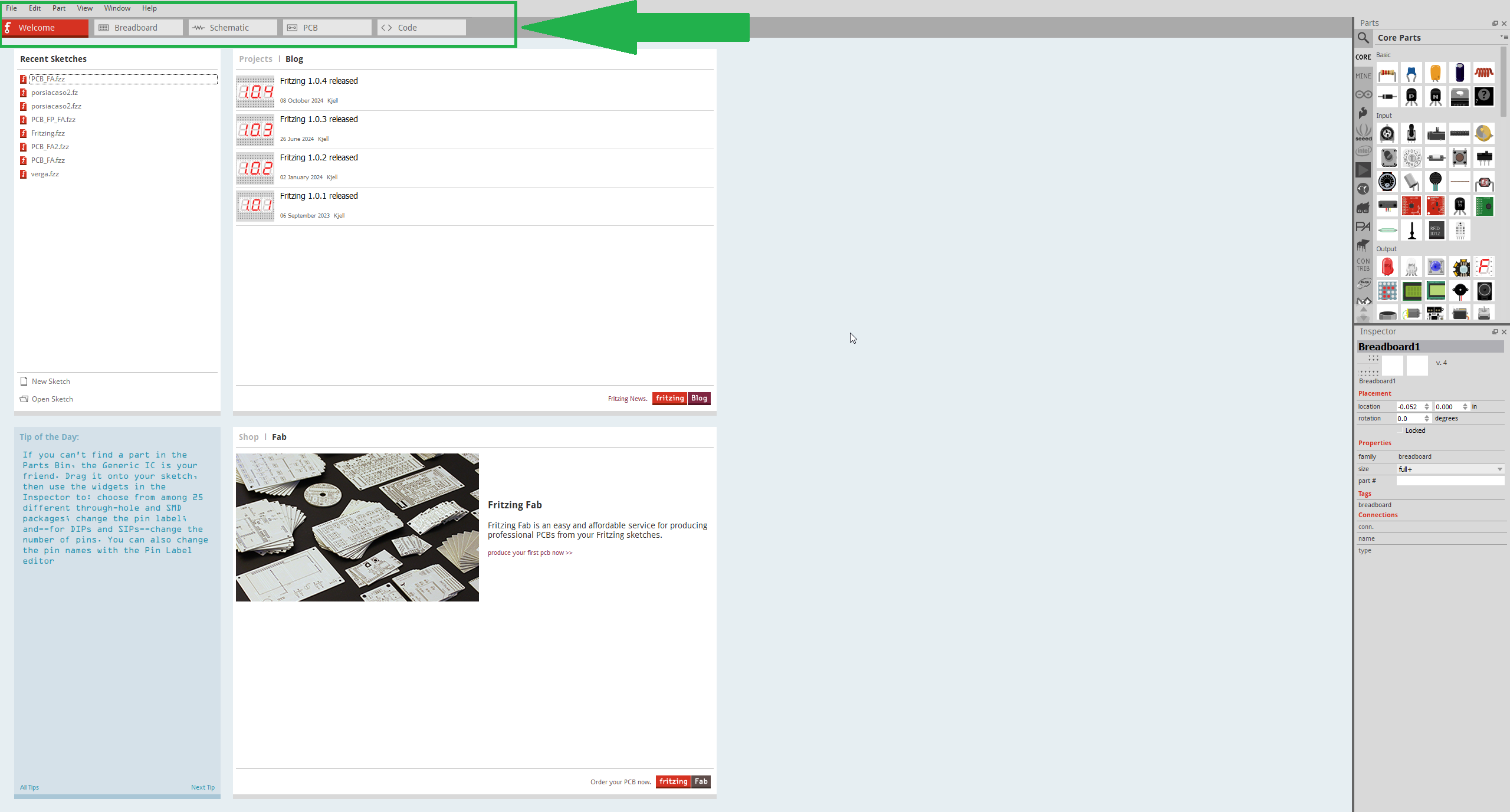Pick the pushbutton part

[x=1460, y=157]
